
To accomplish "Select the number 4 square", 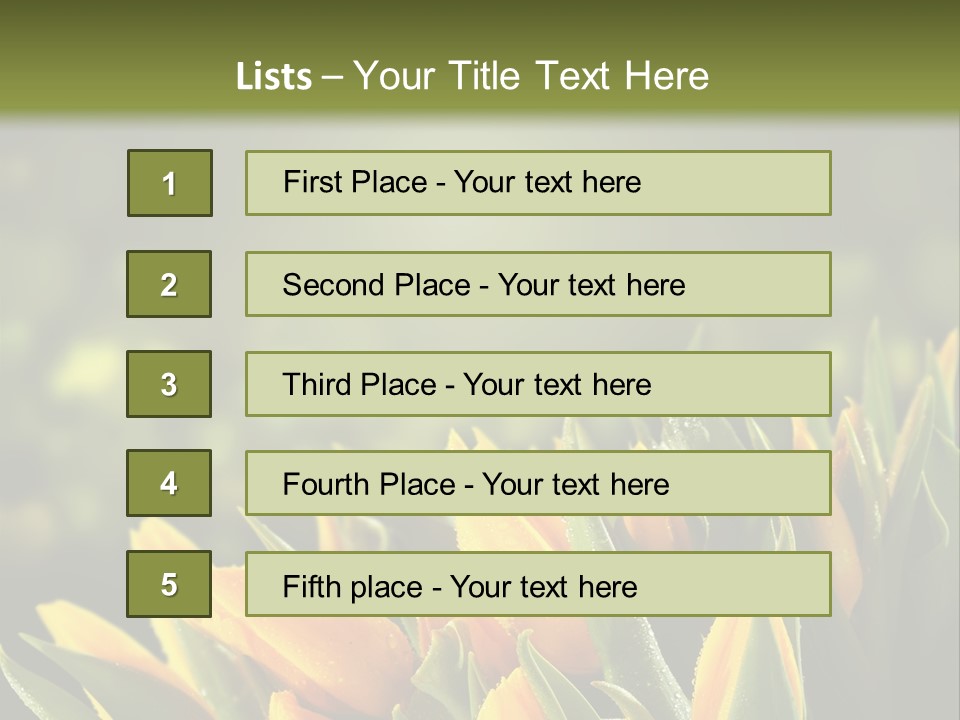I will click(x=169, y=483).
